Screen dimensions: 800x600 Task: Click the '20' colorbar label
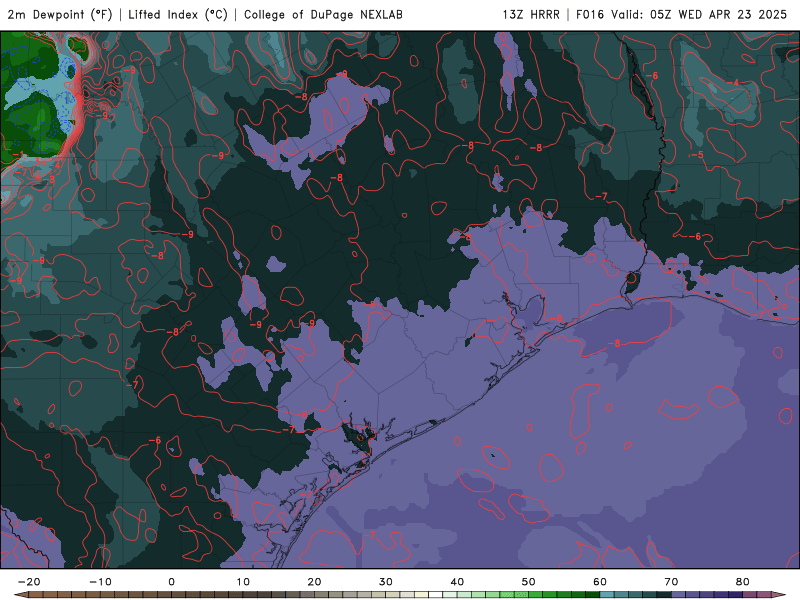314,582
